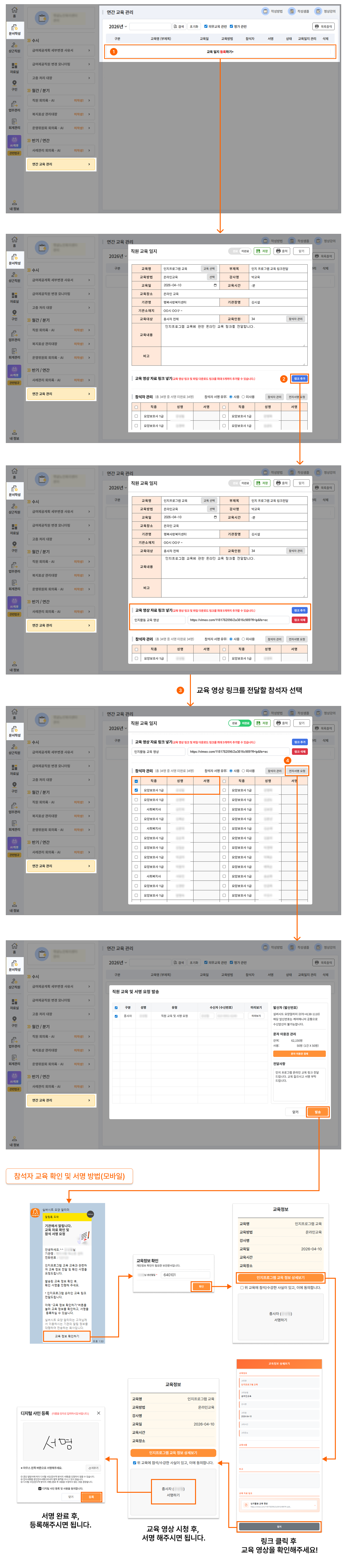This screenshot has height=1568, width=347.
Task: In the topmost screenshot, click the 홈 sidebar icon
Action: click(x=15, y=12)
